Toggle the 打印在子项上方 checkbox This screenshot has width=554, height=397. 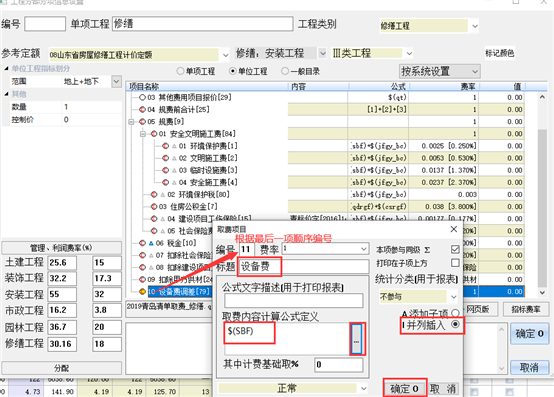pos(455,263)
